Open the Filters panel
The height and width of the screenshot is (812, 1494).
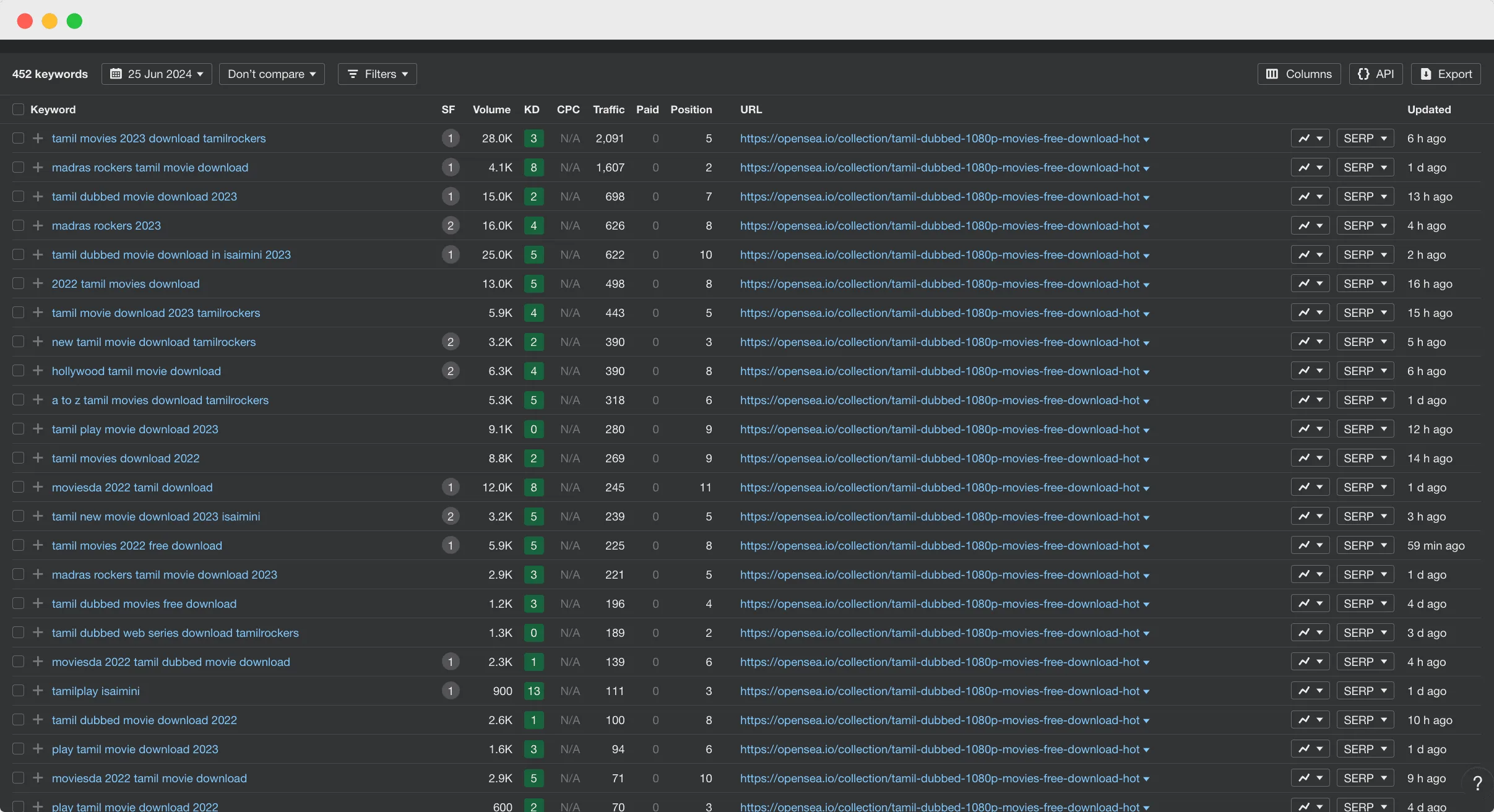[377, 74]
